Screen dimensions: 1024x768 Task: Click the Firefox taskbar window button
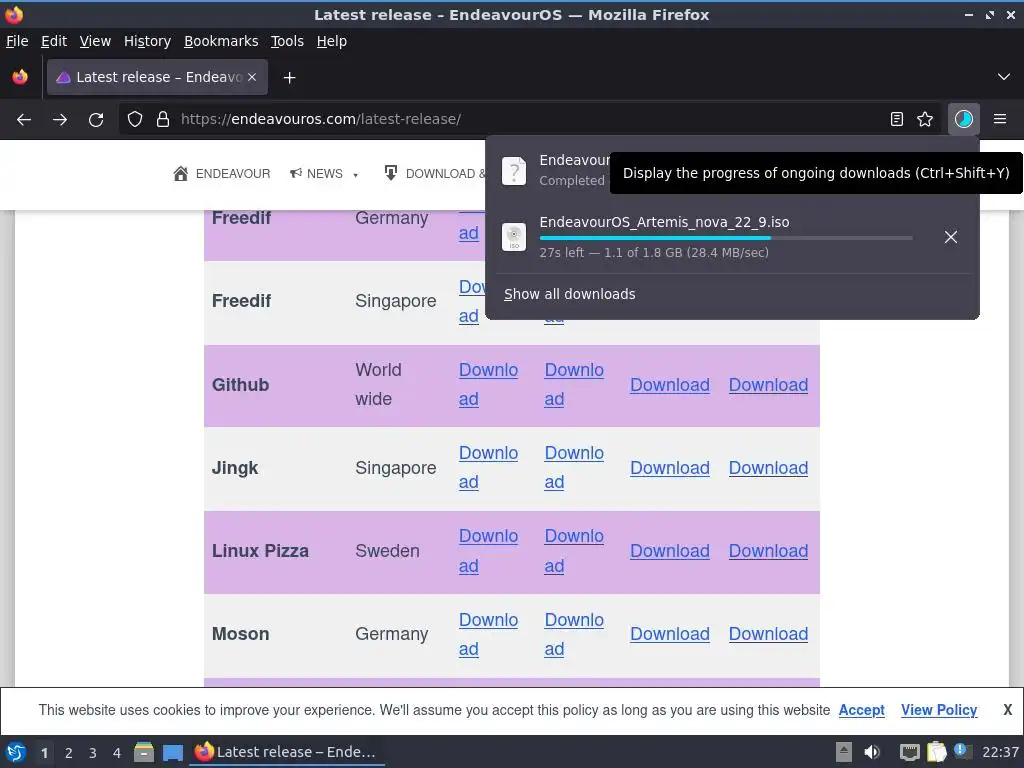[287, 752]
